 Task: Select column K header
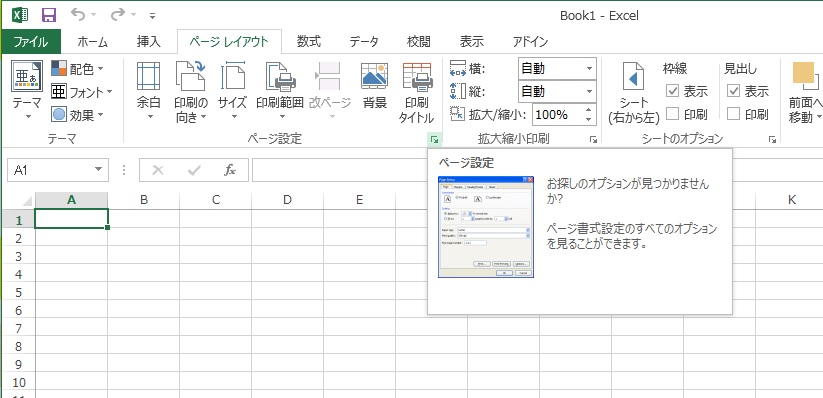coord(792,200)
